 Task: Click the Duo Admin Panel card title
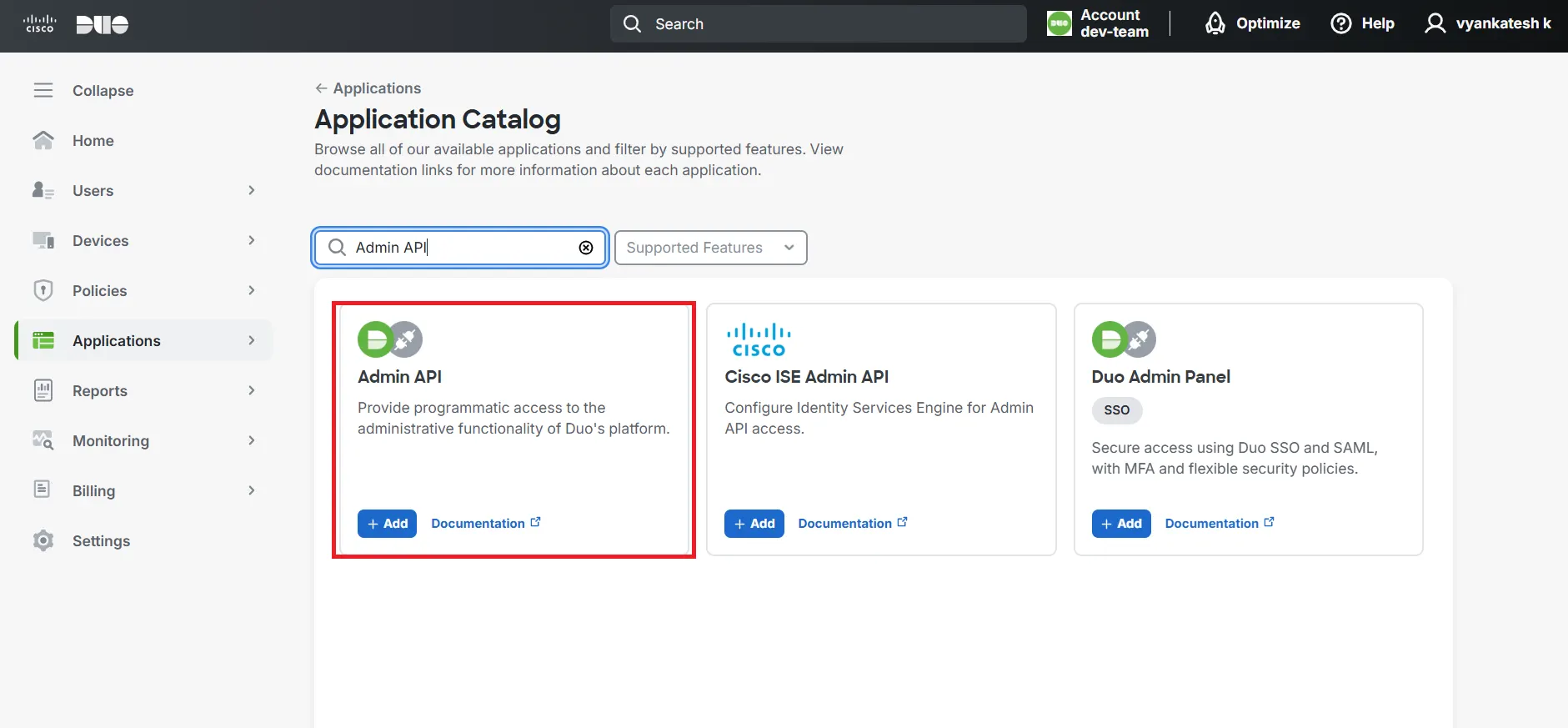pos(1160,377)
